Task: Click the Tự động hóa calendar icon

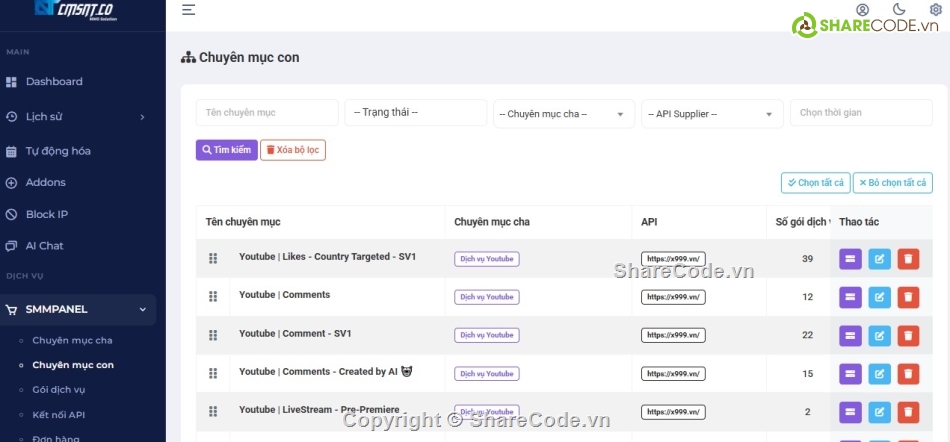Action: point(11,151)
